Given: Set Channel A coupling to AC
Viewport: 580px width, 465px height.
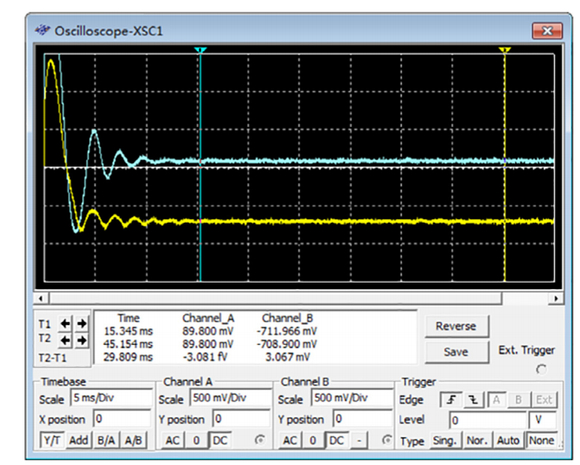Looking at the screenshot, I should [x=172, y=440].
